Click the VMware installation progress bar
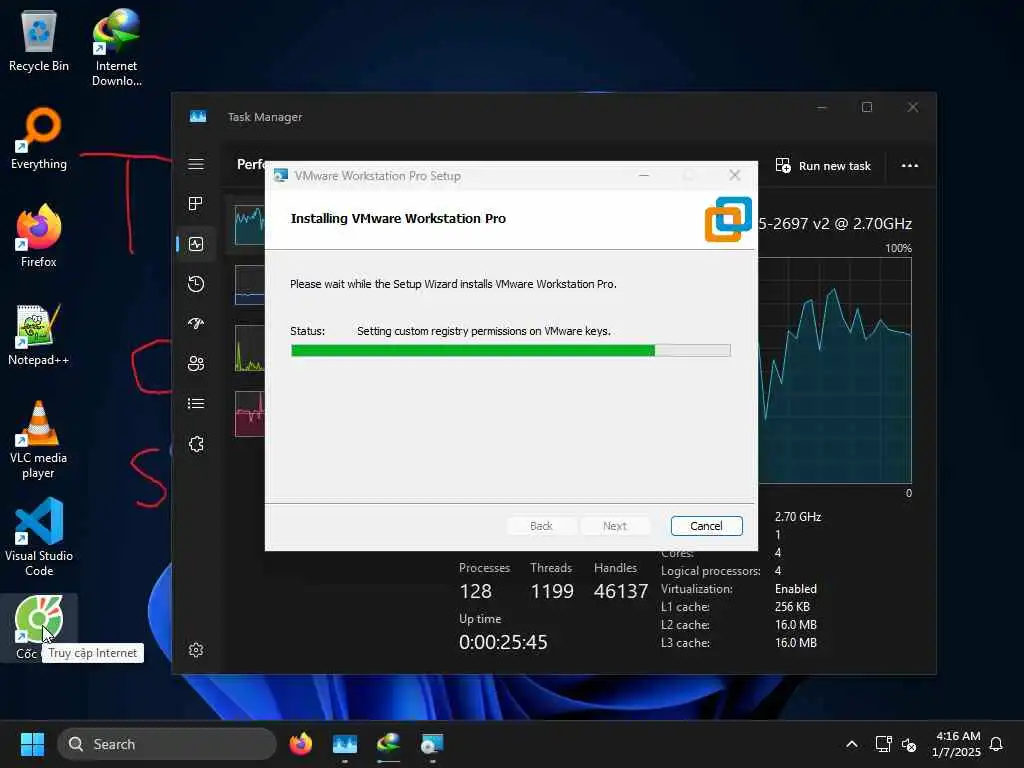This screenshot has width=1024, height=768. (x=510, y=351)
